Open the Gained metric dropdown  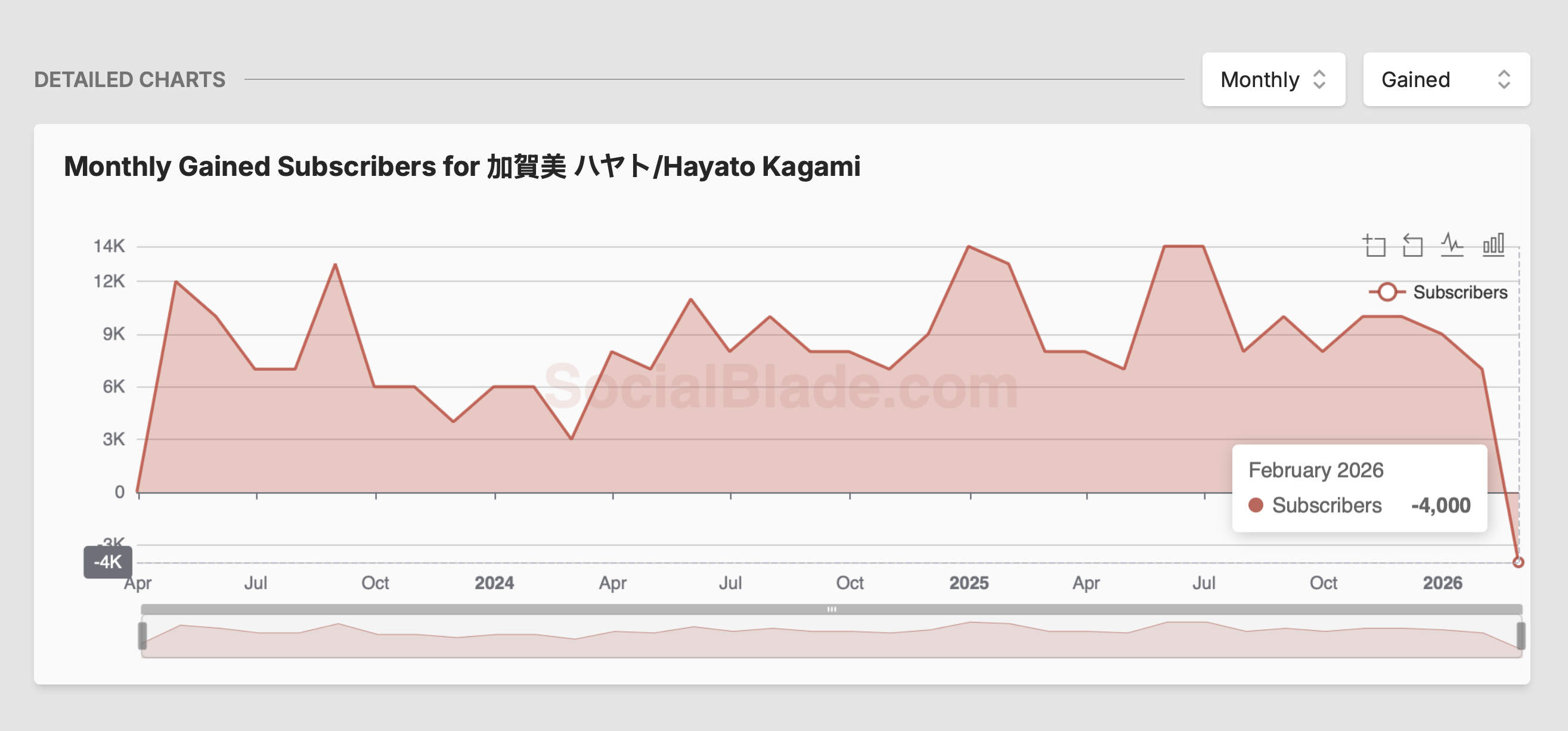(1446, 79)
